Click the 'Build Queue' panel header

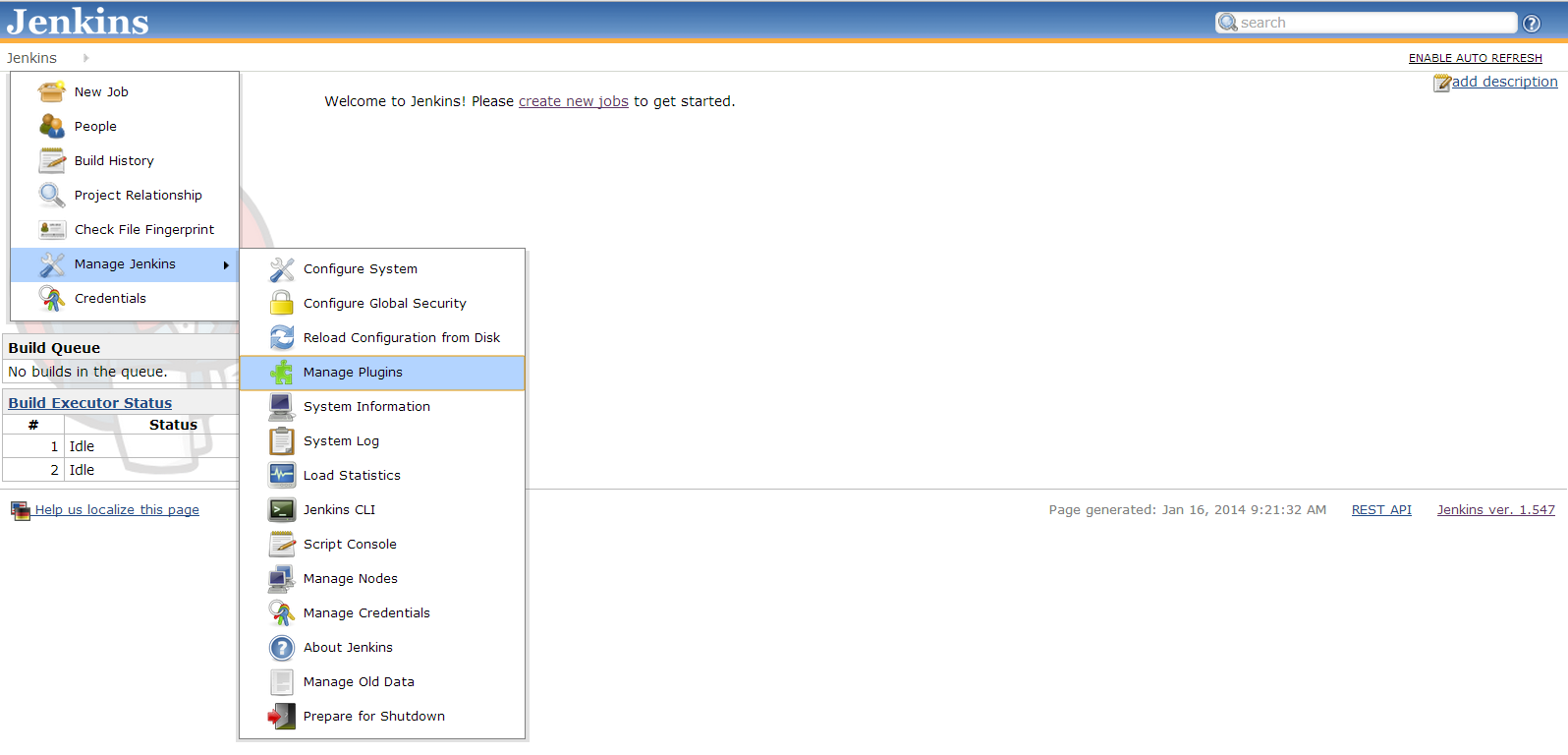tap(120, 348)
